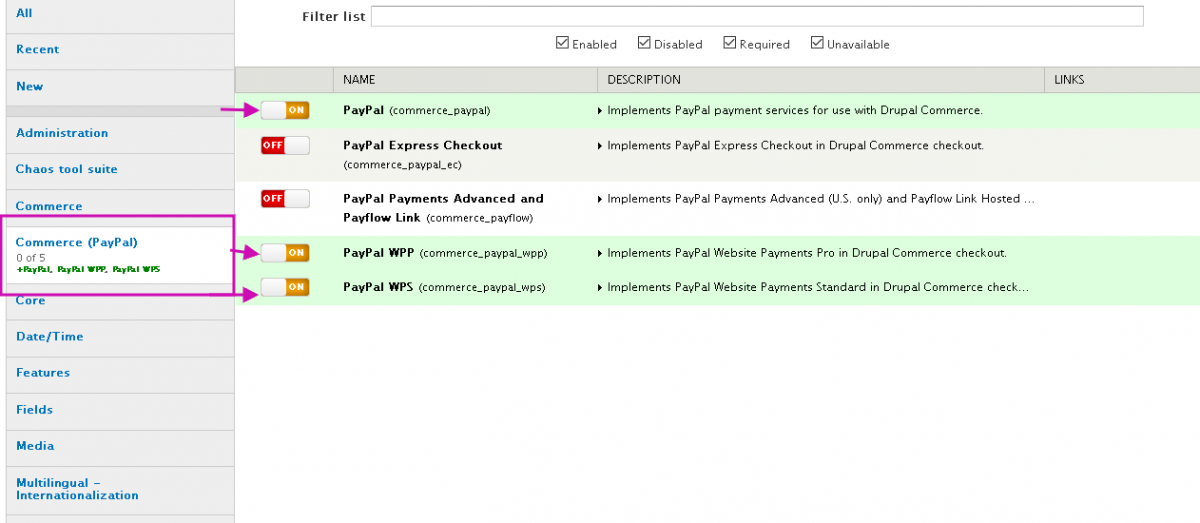
Task: Click the NAME column header
Action: [465, 80]
